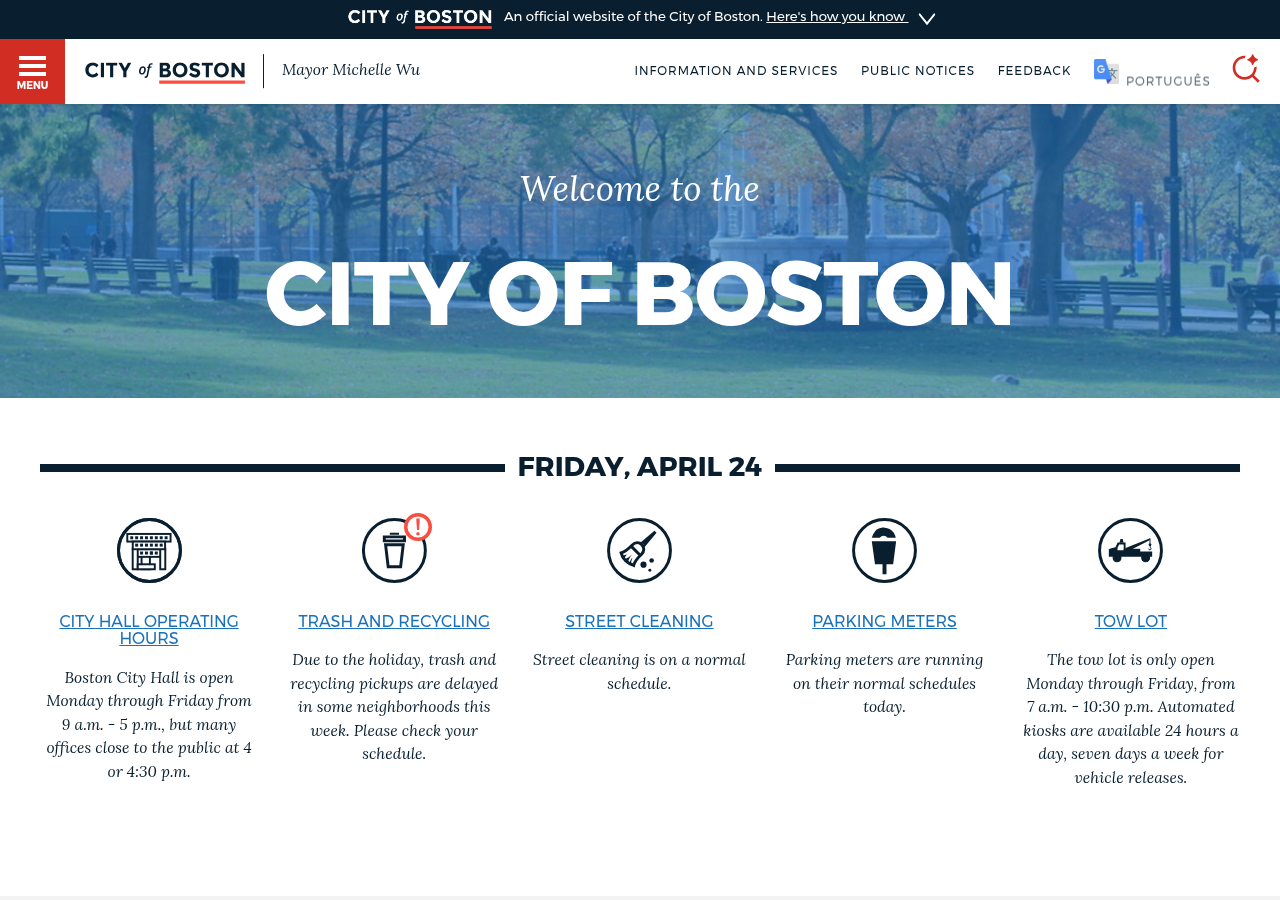The height and width of the screenshot is (900, 1280).
Task: Open the TRASH AND RECYCLING link
Action: [394, 620]
